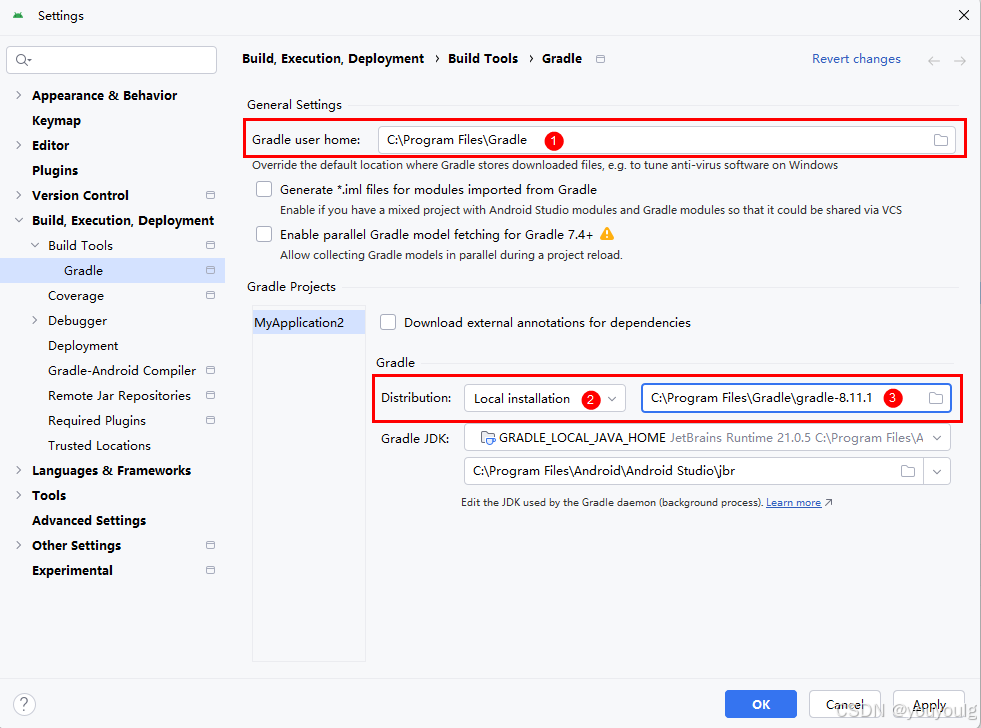Screen dimensions: 981x728
Task: Click OK to confirm settings
Action: point(761,704)
